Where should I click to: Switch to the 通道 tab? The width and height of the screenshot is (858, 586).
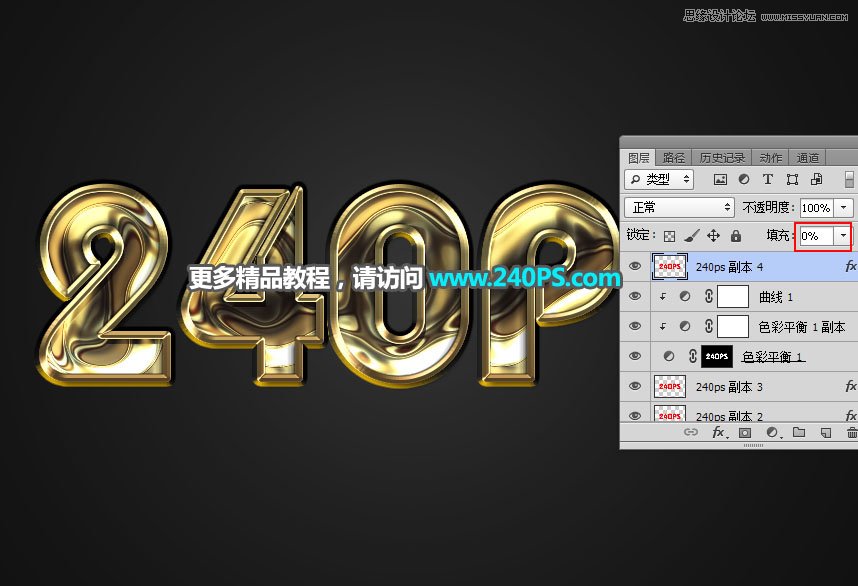coord(808,158)
